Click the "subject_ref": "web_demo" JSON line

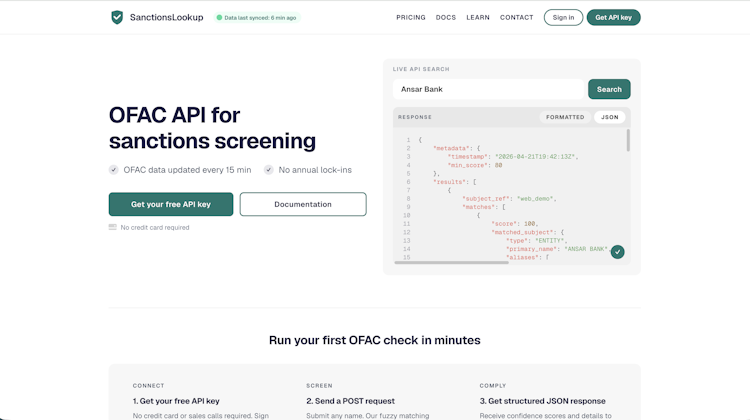coord(509,199)
